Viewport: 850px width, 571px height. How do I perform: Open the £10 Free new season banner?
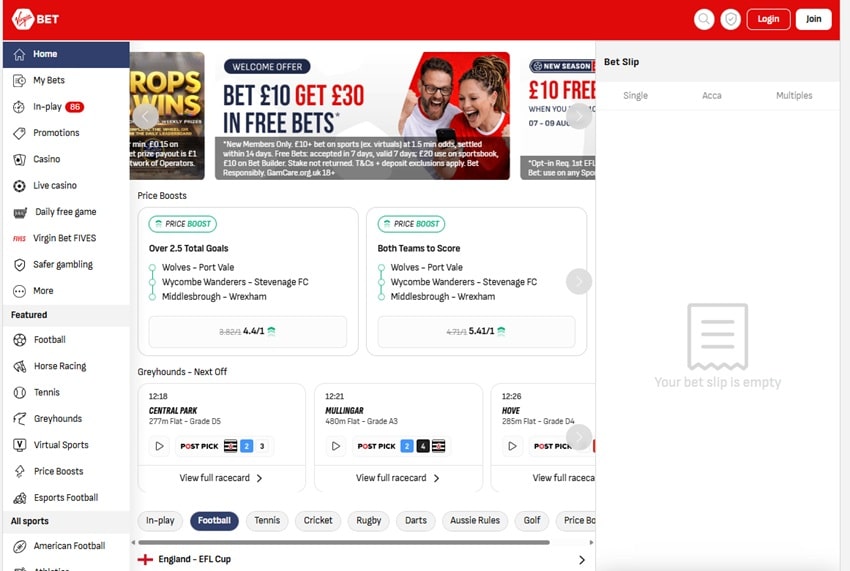(558, 116)
